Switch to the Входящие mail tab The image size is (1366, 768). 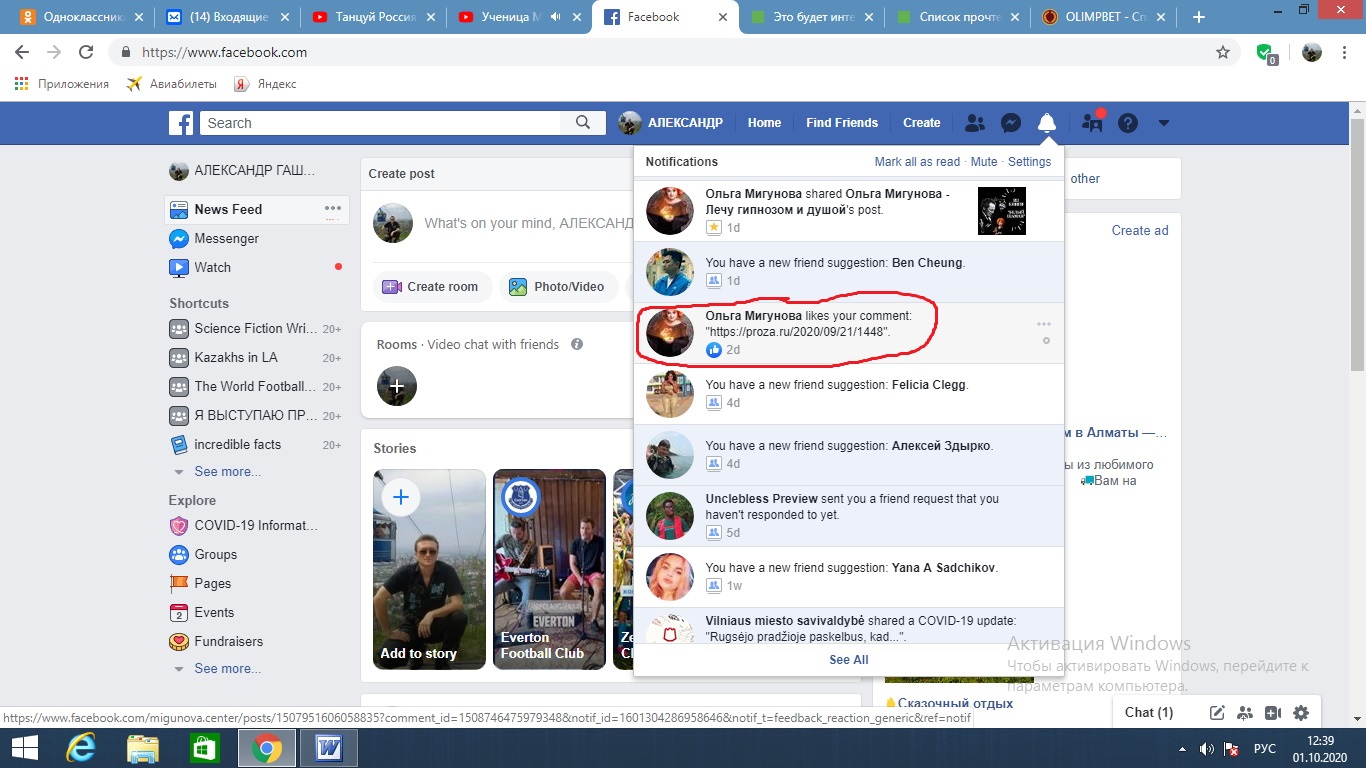(x=229, y=17)
